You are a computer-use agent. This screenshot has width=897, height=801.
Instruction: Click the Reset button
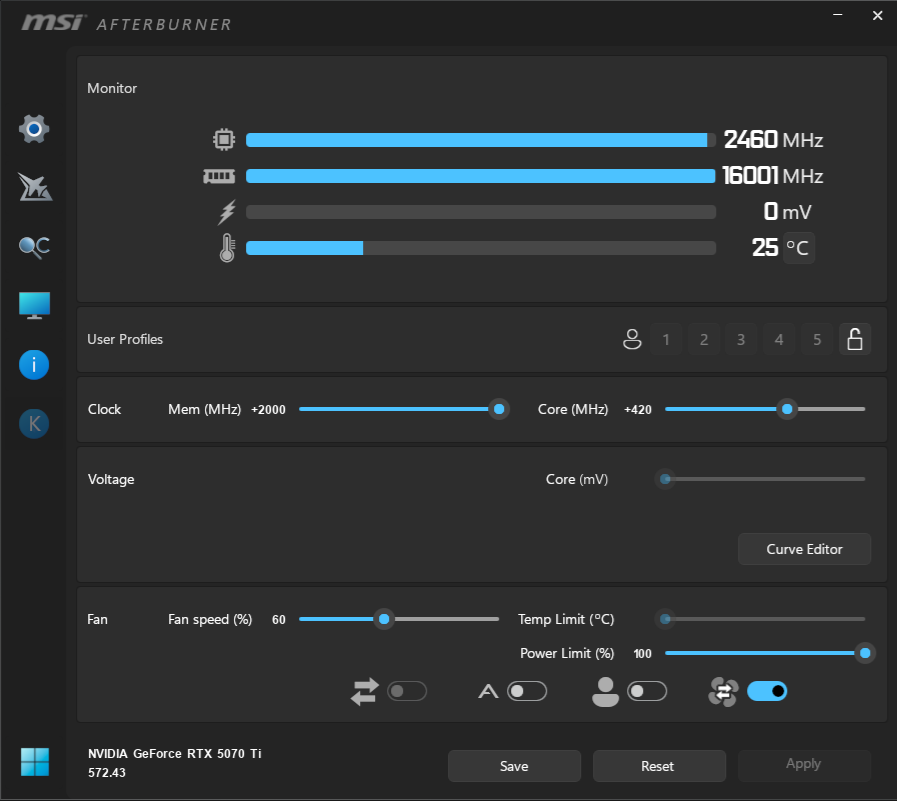pyautogui.click(x=658, y=766)
